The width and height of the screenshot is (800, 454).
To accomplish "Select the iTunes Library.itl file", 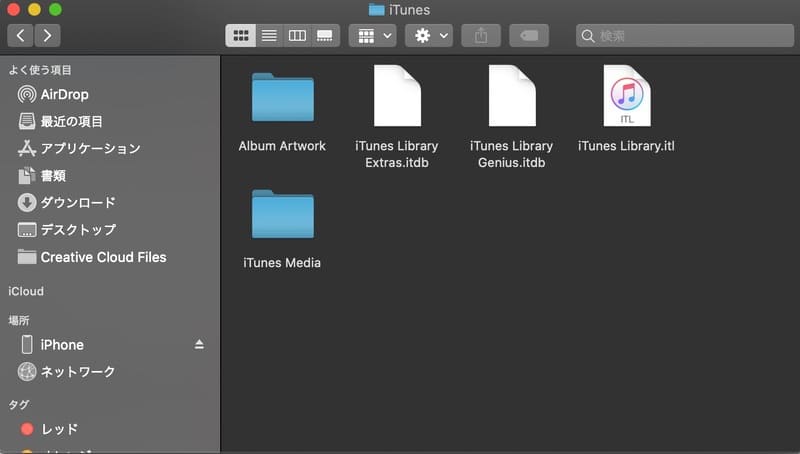I will (x=627, y=97).
